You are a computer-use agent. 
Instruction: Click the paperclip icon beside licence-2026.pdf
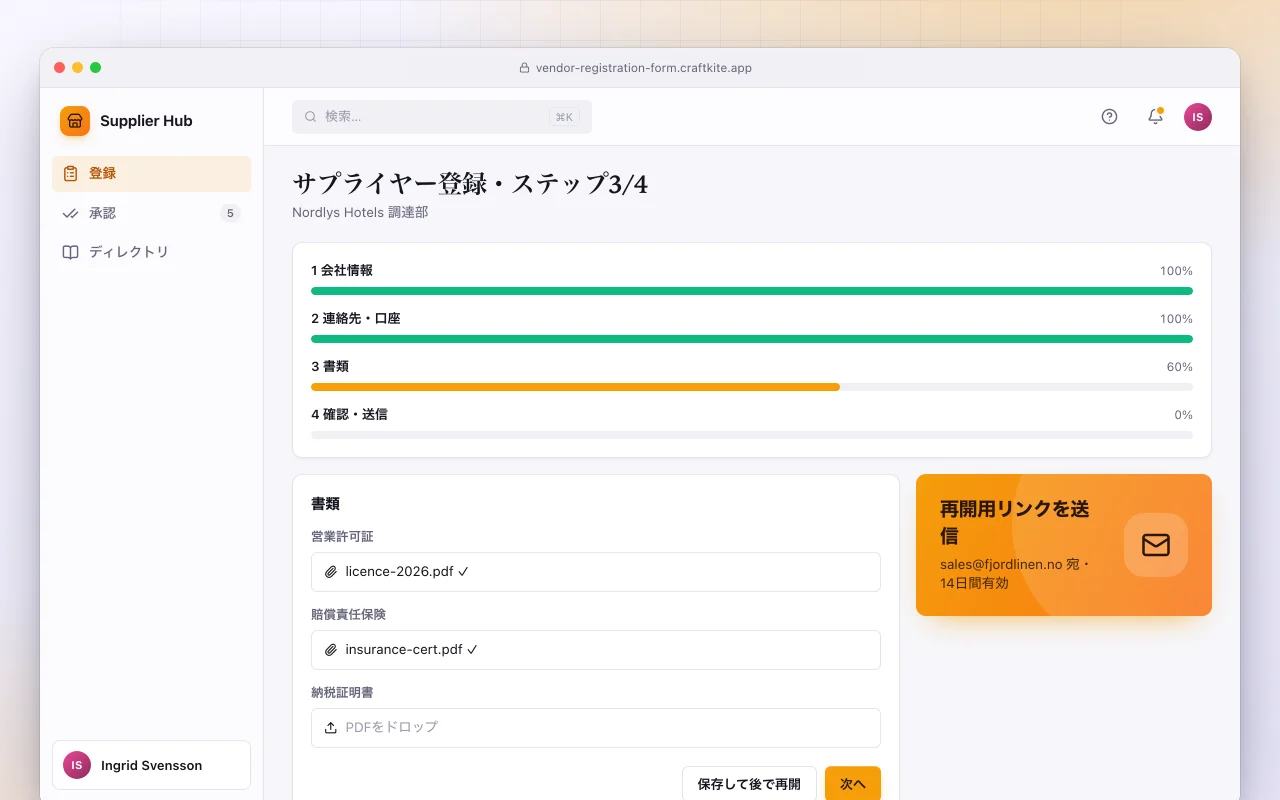pyautogui.click(x=331, y=572)
